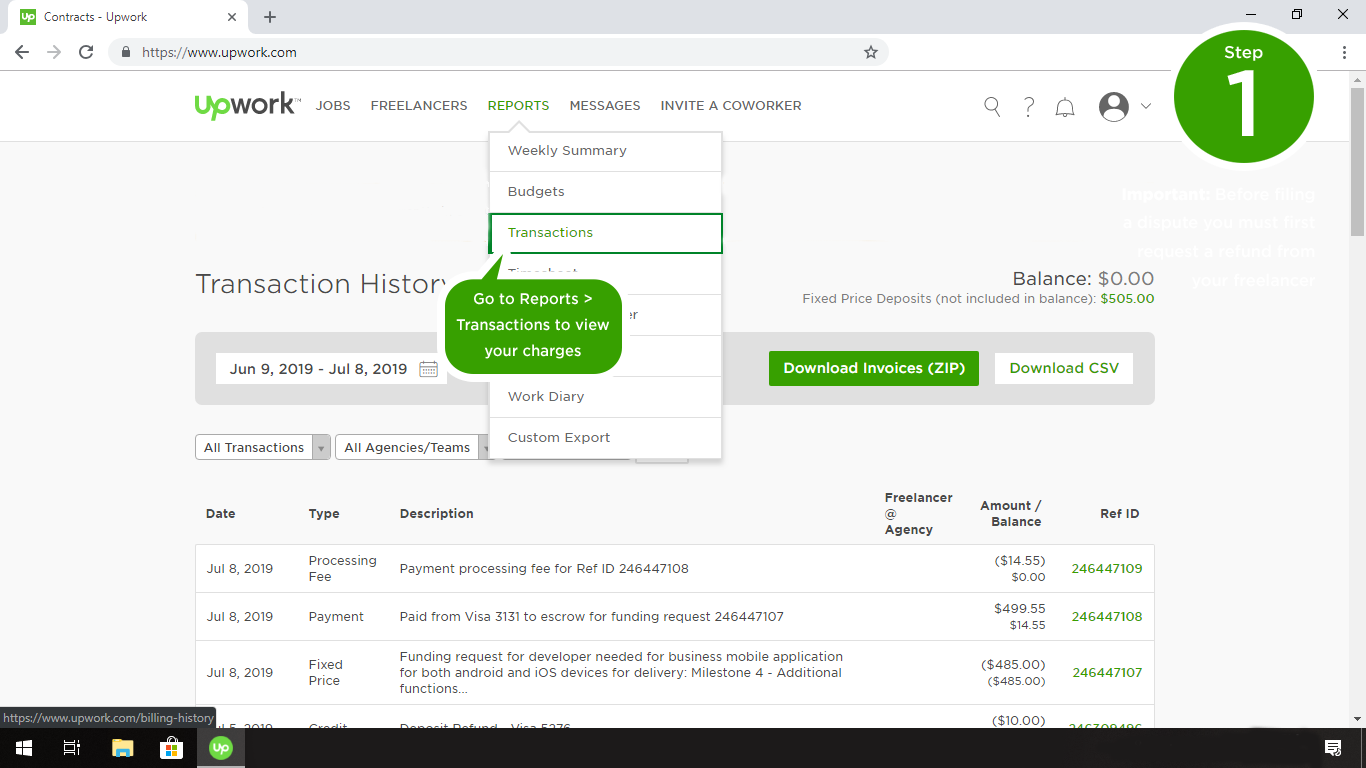Click the help question mark icon
This screenshot has height=768, width=1366.
click(x=1028, y=106)
